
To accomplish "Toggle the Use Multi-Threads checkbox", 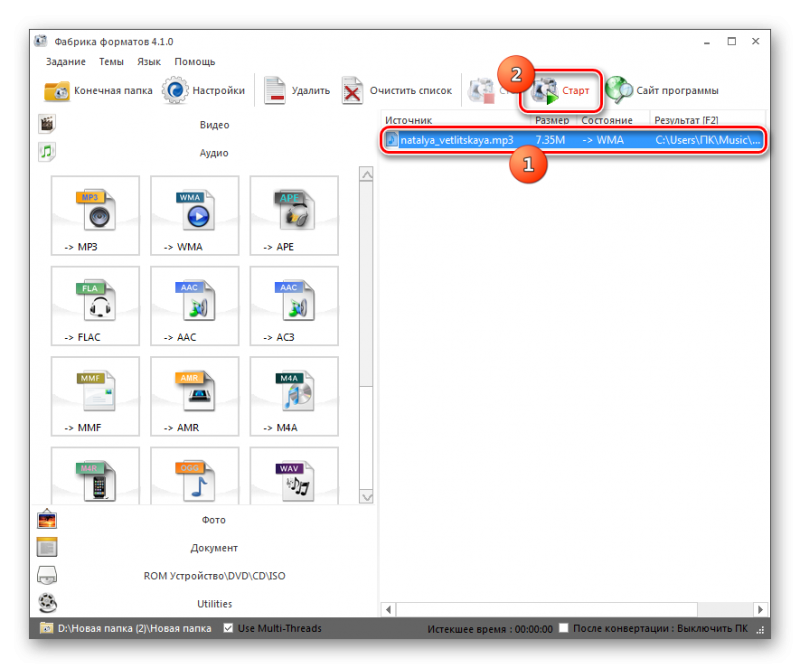I will point(229,628).
